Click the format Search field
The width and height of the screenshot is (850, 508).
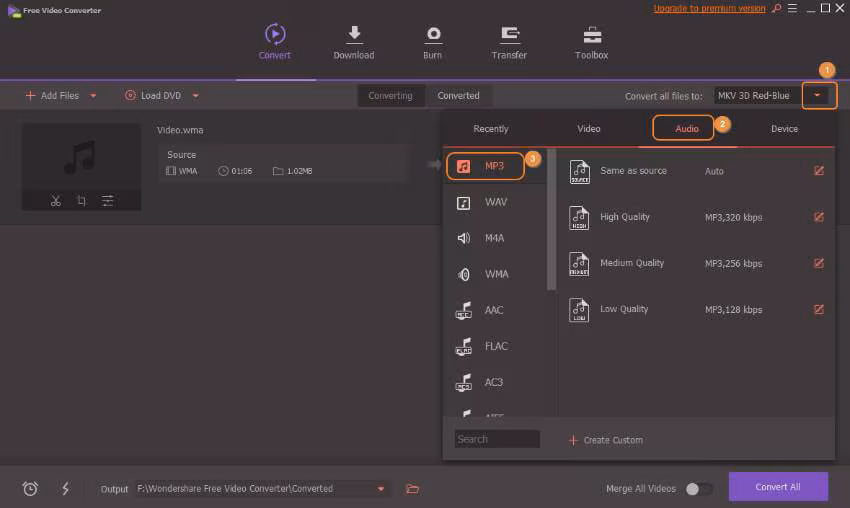tap(497, 439)
